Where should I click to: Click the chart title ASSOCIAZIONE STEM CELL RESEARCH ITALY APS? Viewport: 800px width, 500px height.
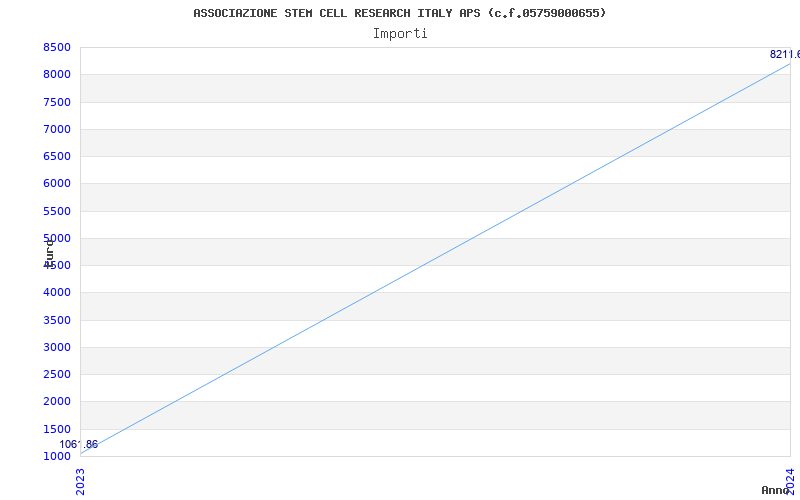click(x=399, y=13)
